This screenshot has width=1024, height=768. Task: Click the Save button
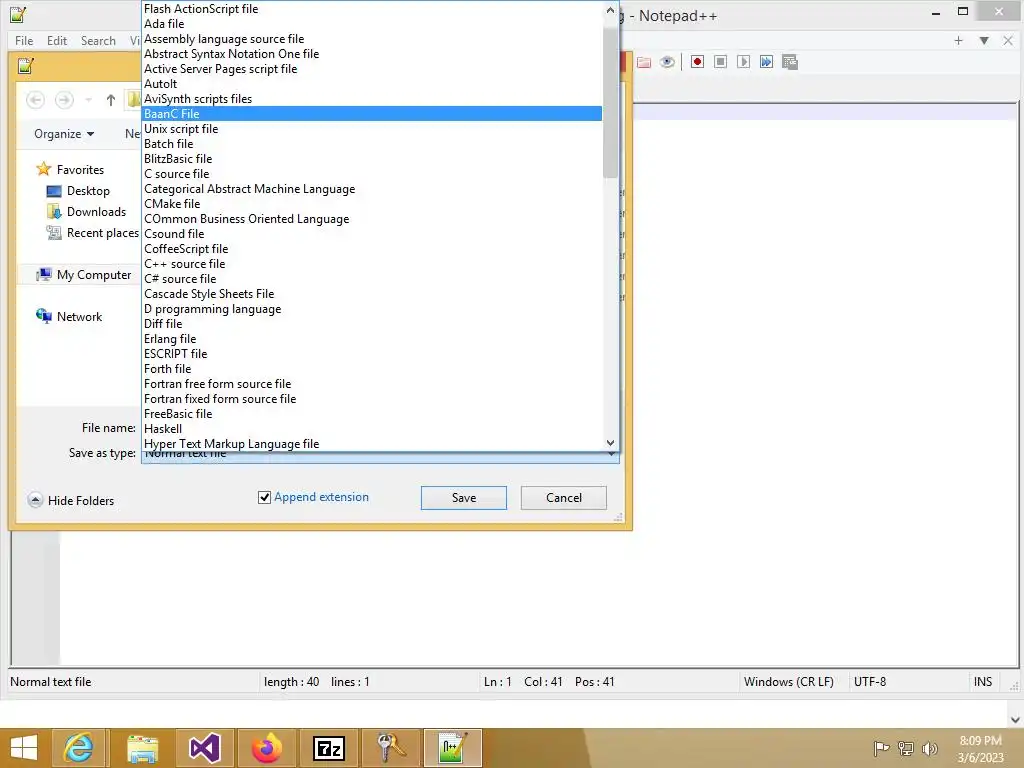[464, 498]
